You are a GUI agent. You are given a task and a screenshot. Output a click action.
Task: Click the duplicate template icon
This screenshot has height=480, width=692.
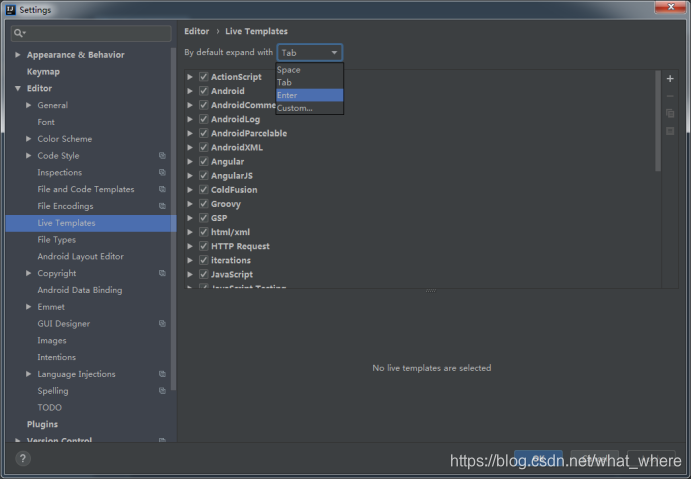[x=669, y=113]
